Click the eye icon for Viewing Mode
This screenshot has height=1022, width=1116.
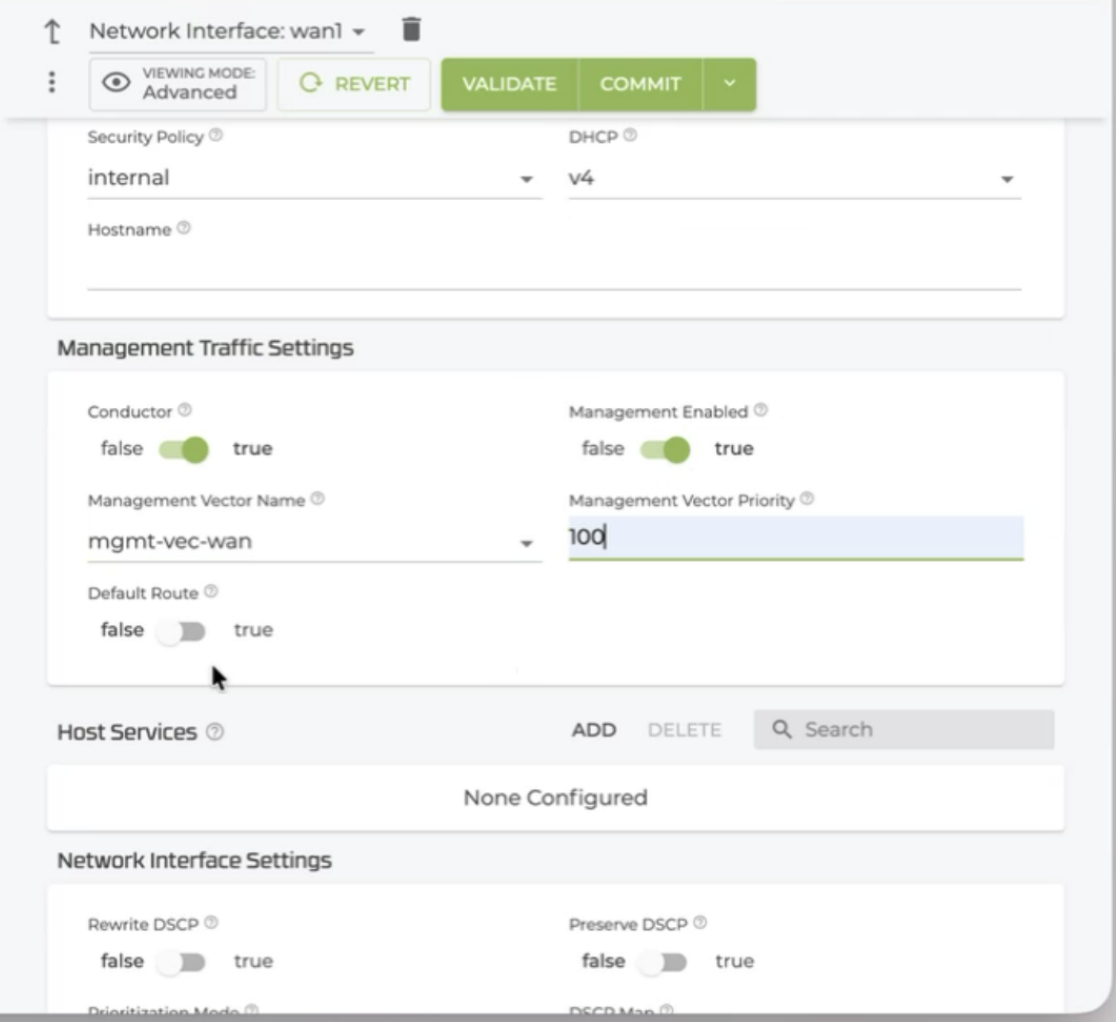116,83
